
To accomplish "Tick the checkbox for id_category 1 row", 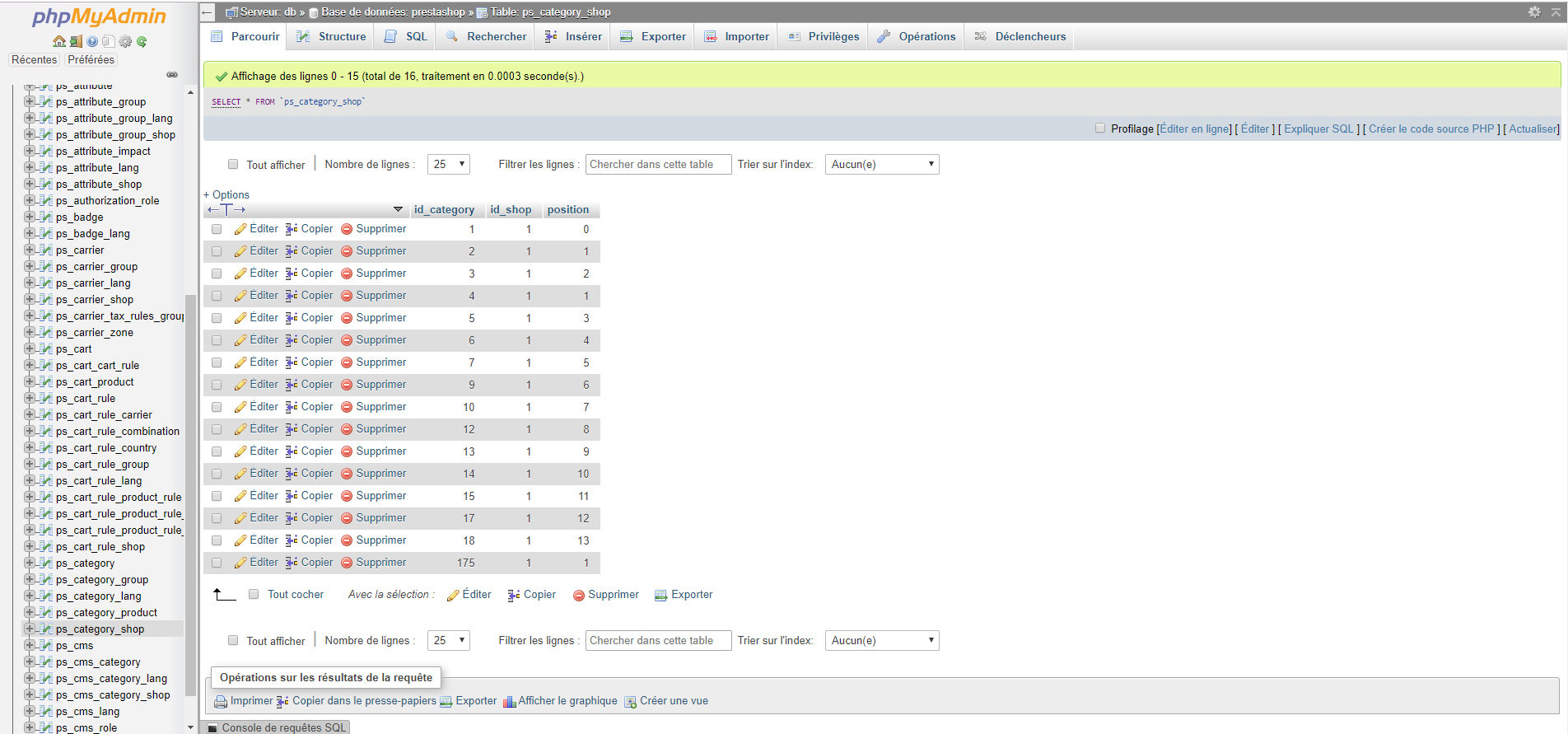I will click(217, 229).
